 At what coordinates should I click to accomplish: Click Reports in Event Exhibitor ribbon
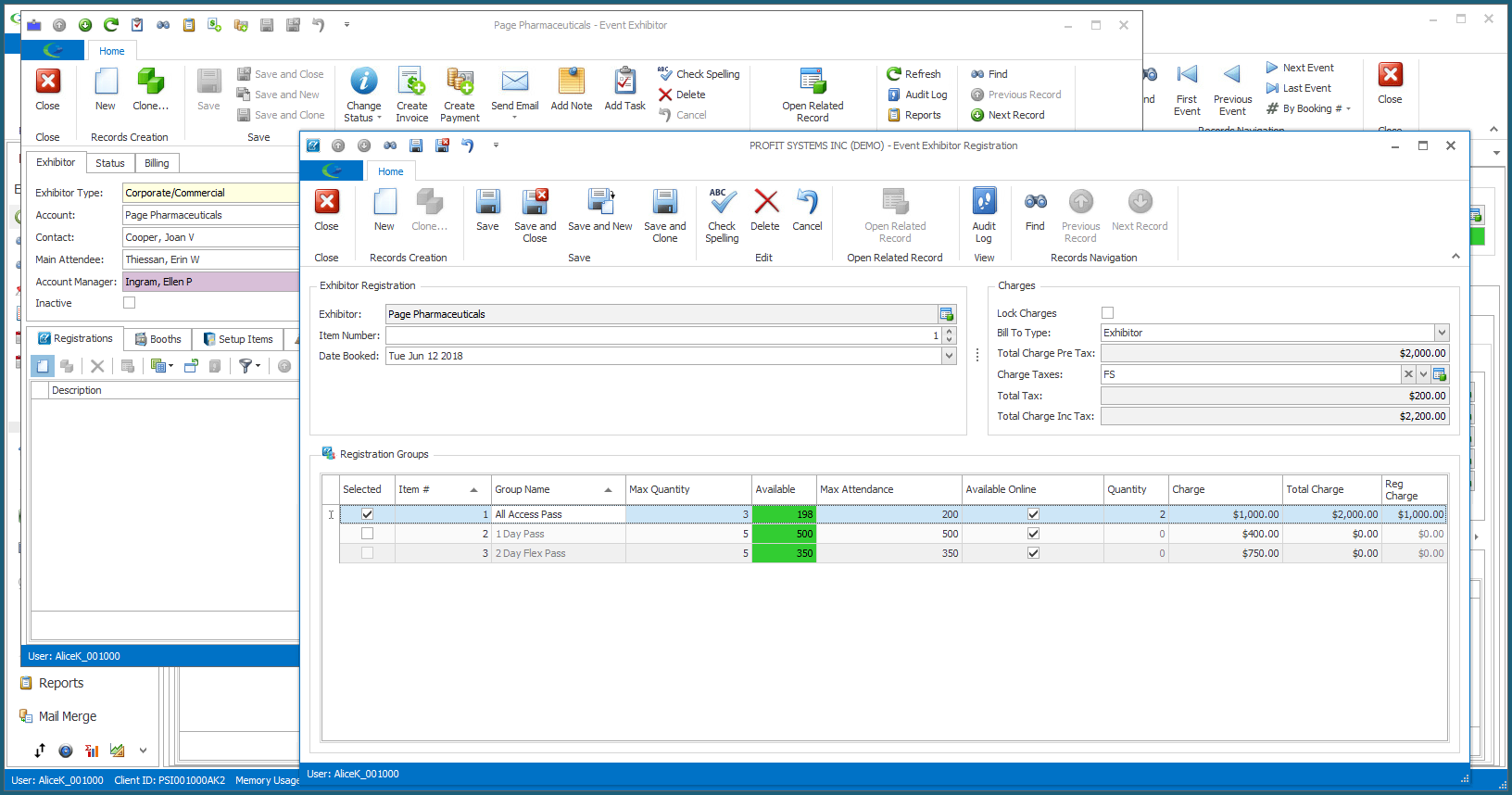pos(914,115)
